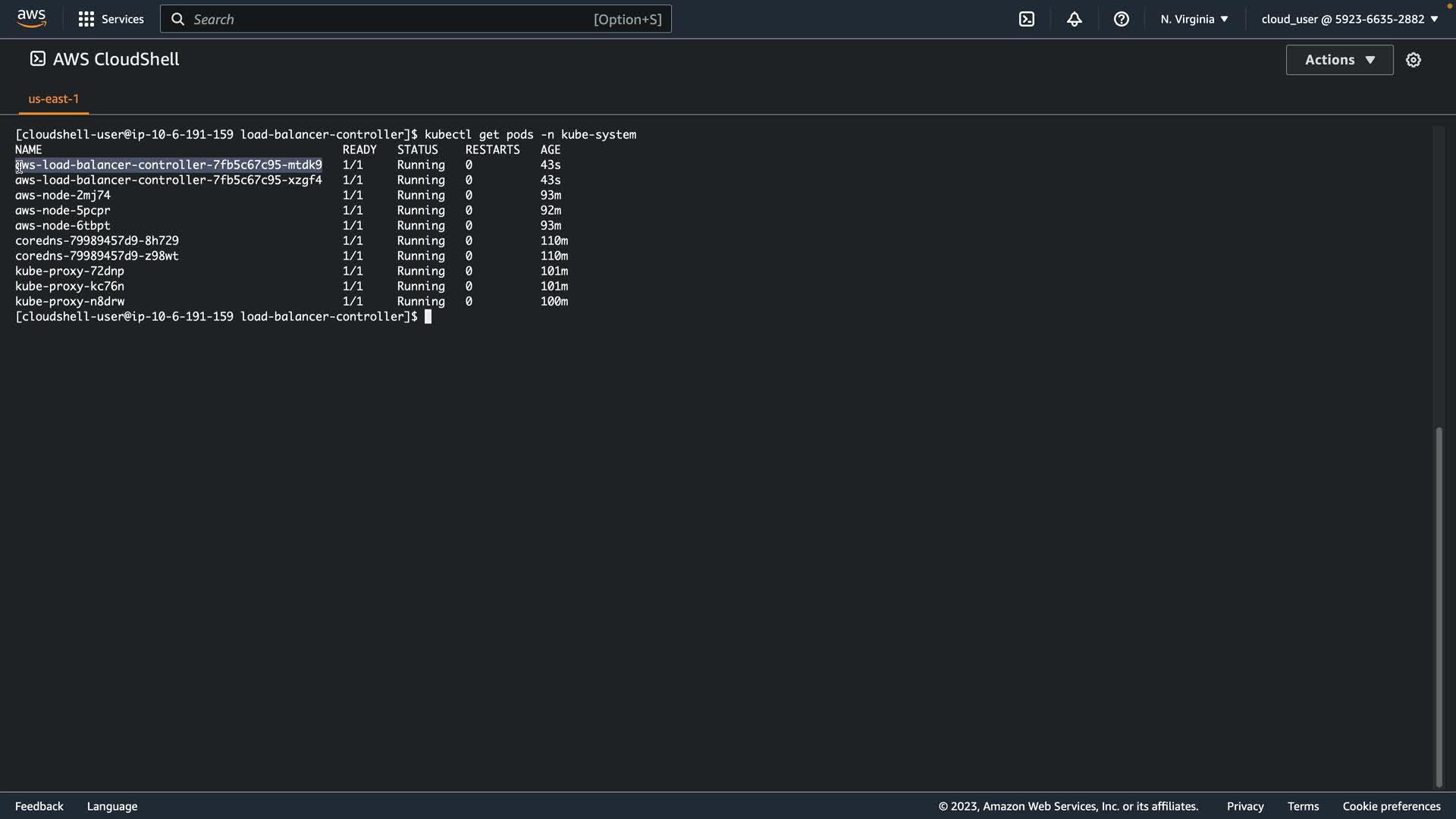
Task: Click the CloudShell terminal icon in navbar
Action: coord(1026,19)
